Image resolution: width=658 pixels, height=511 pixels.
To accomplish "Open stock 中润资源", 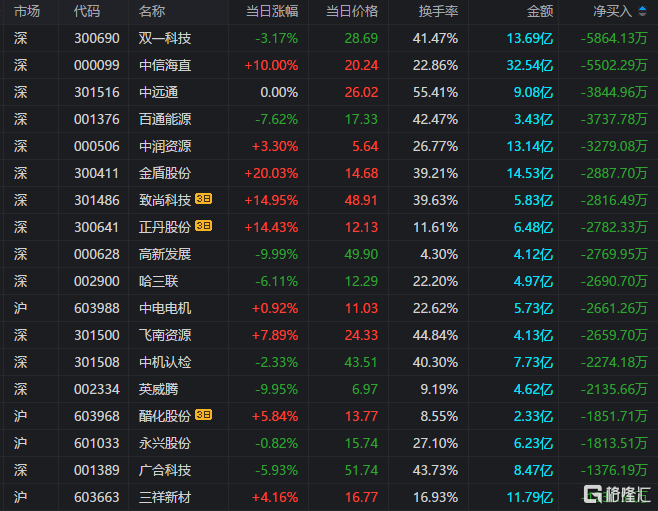I will point(165,146).
